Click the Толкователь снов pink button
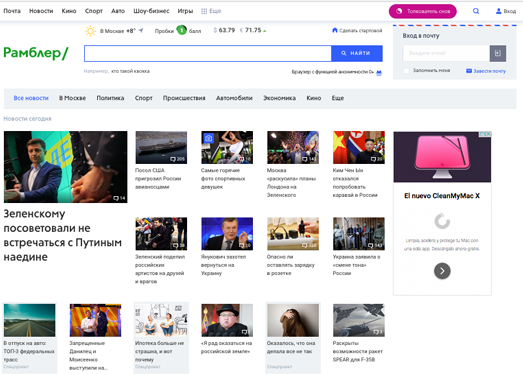This screenshot has width=523, height=375. (x=423, y=11)
